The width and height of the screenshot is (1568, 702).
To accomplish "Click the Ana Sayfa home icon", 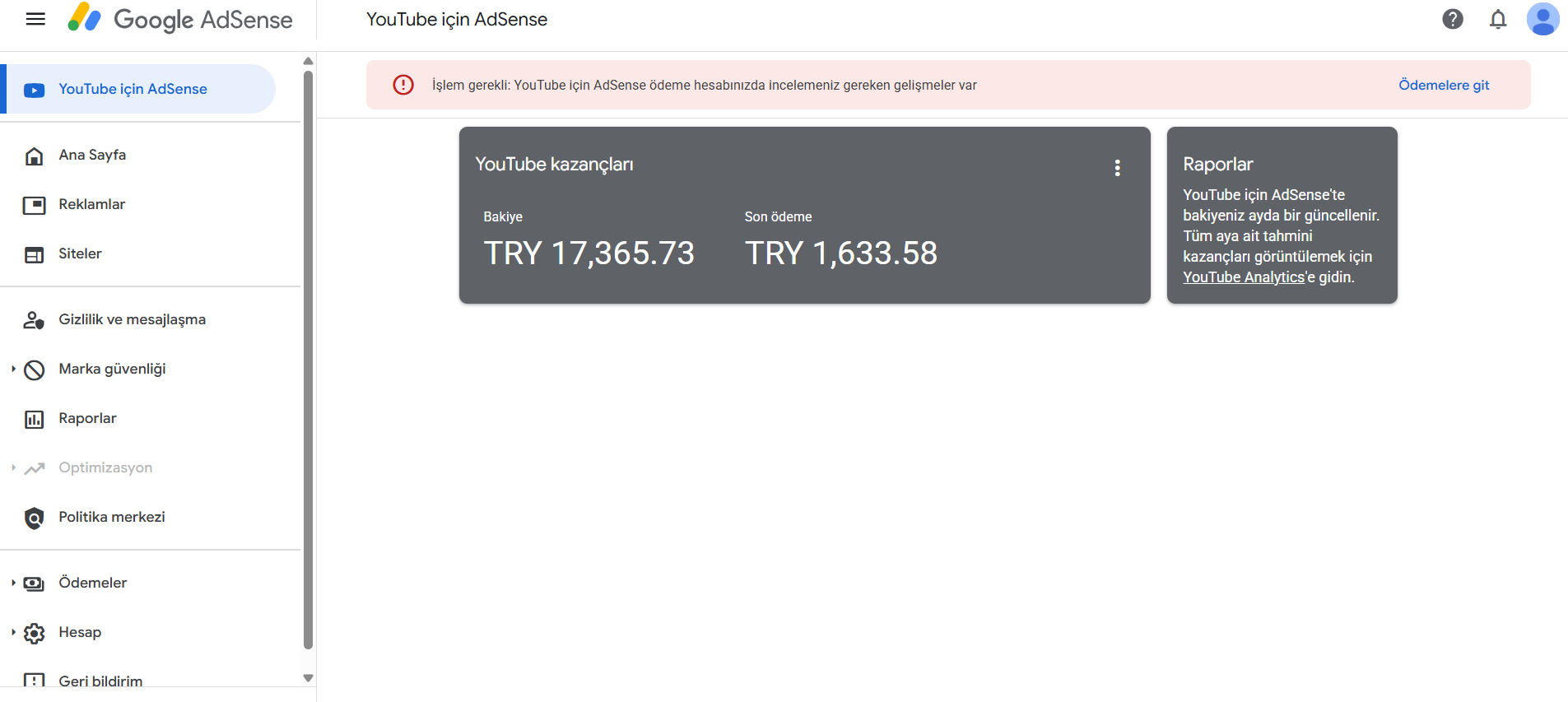I will [x=35, y=156].
